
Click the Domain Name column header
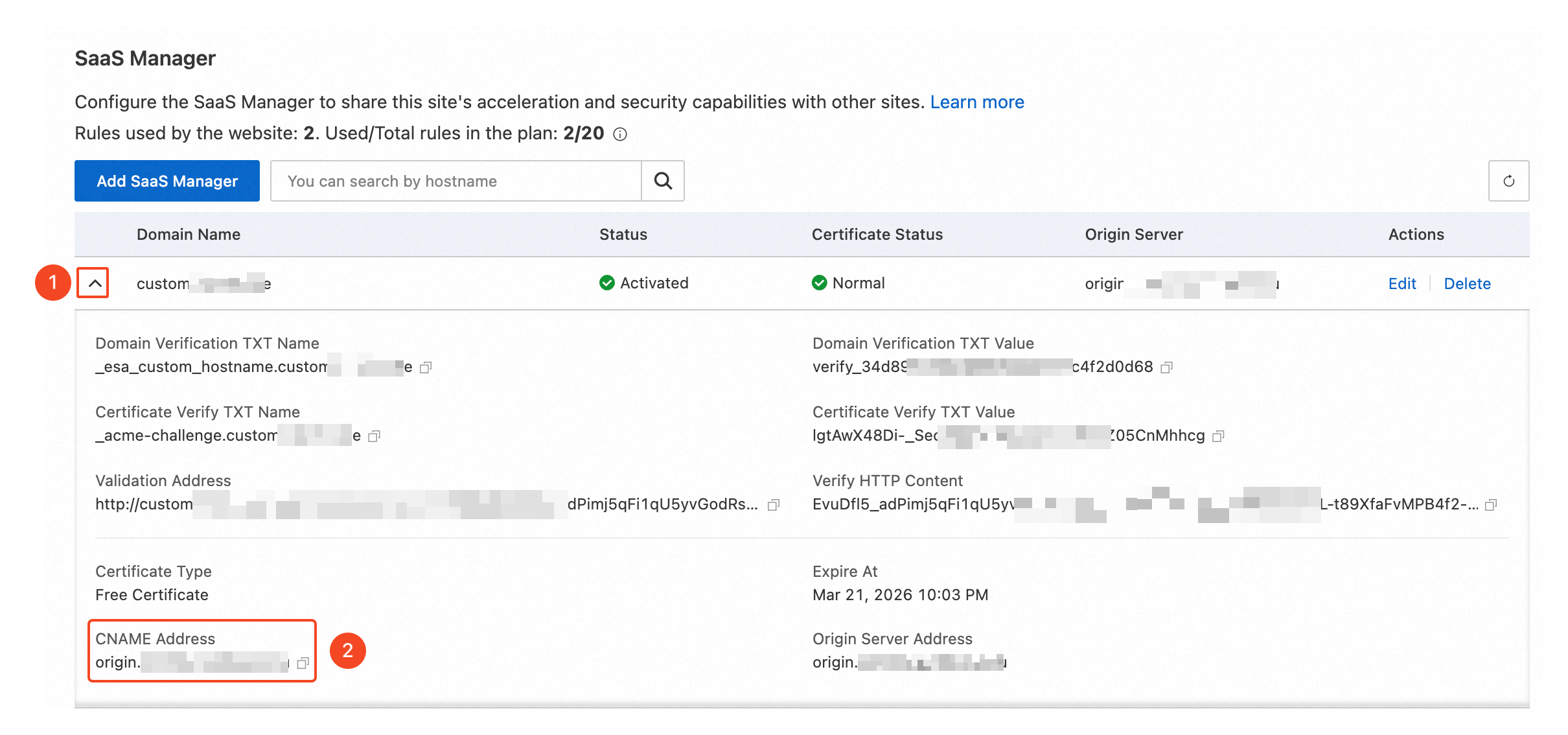(189, 235)
